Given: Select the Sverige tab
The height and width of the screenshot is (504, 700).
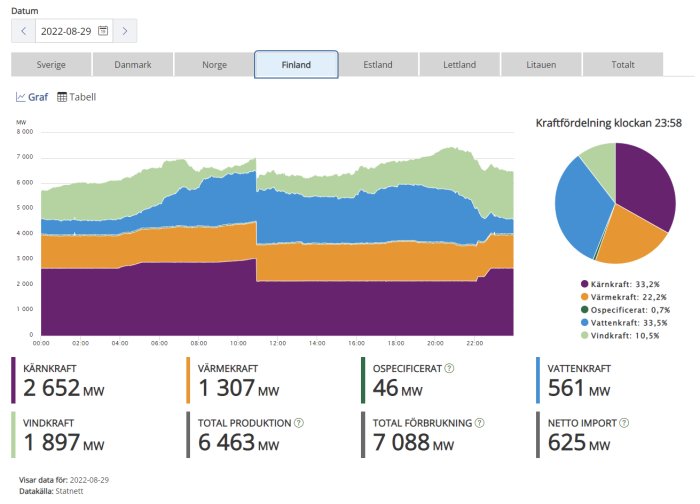Looking at the screenshot, I should [x=51, y=65].
